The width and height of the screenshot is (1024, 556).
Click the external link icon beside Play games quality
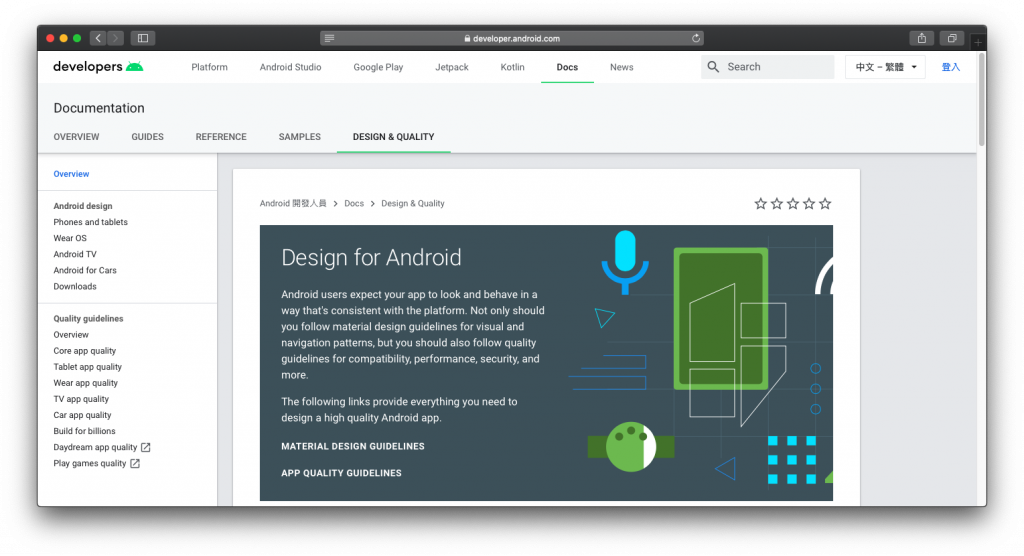[135, 464]
